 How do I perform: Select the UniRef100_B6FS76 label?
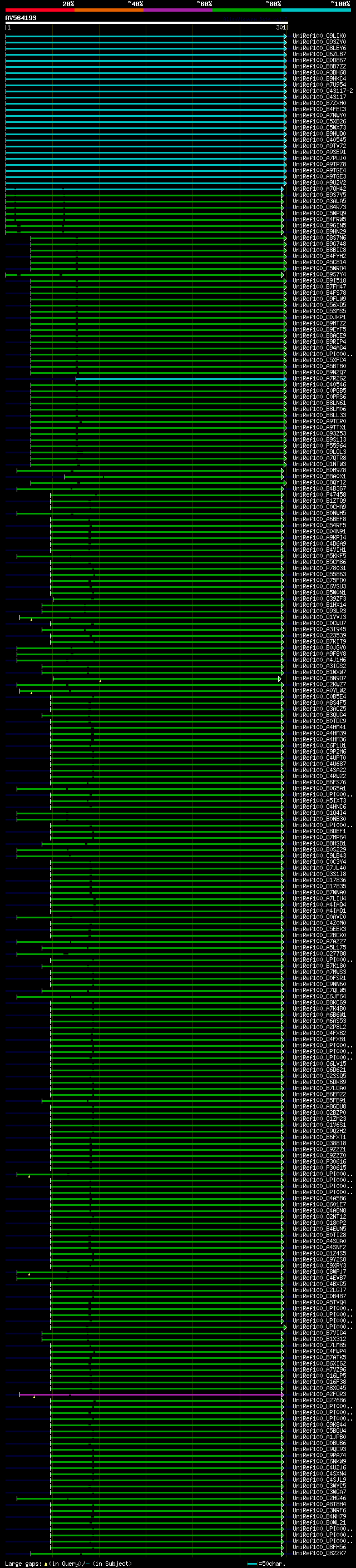point(319,782)
